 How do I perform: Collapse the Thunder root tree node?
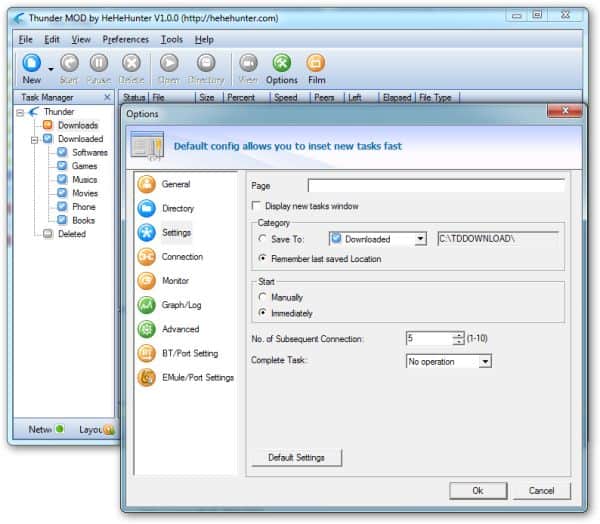(20, 112)
